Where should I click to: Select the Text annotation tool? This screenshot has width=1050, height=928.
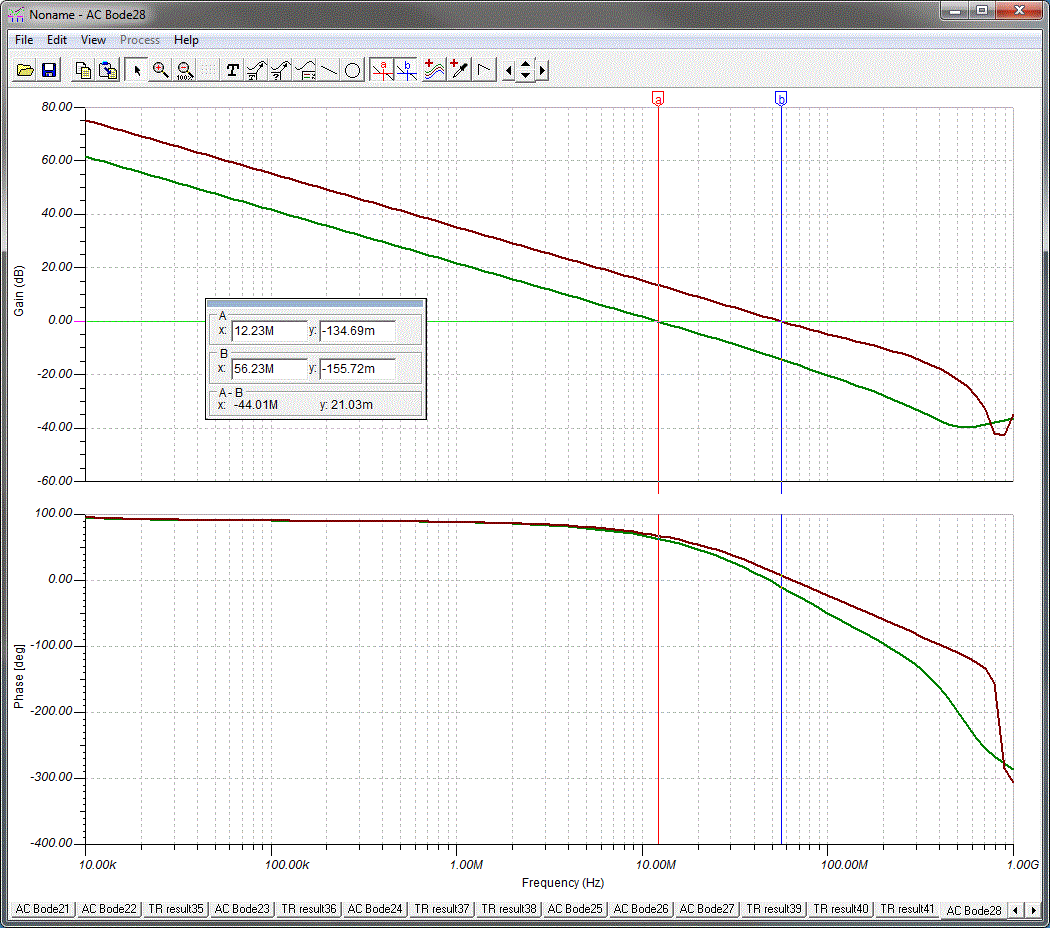(x=233, y=70)
